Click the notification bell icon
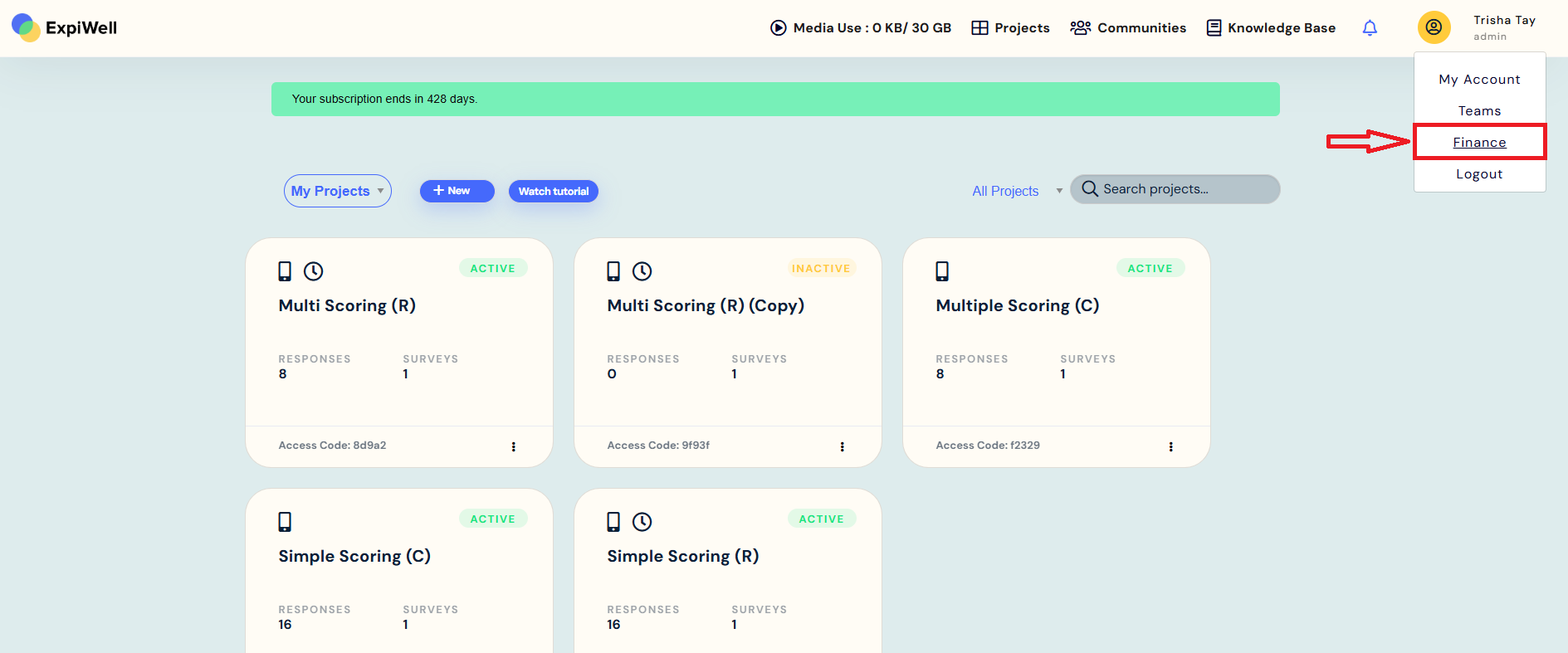 [x=1370, y=28]
